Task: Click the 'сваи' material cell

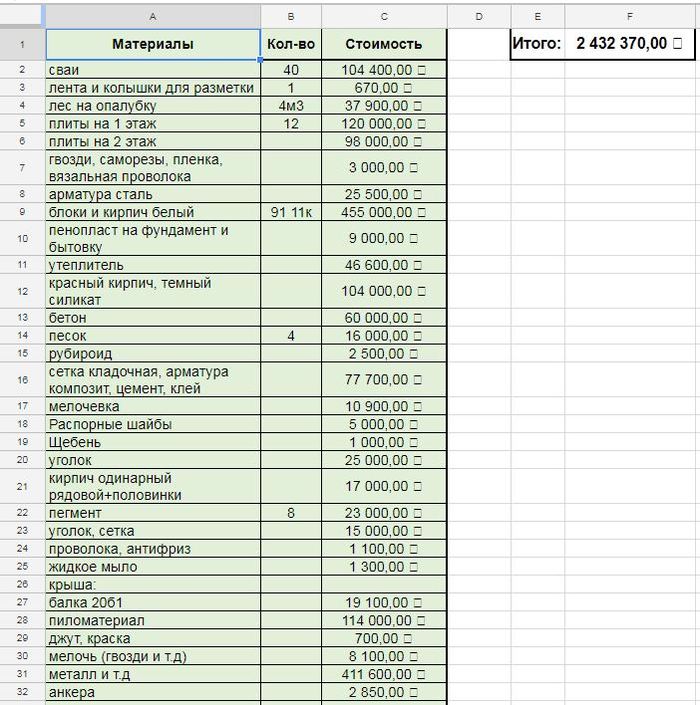Action: [x=152, y=70]
